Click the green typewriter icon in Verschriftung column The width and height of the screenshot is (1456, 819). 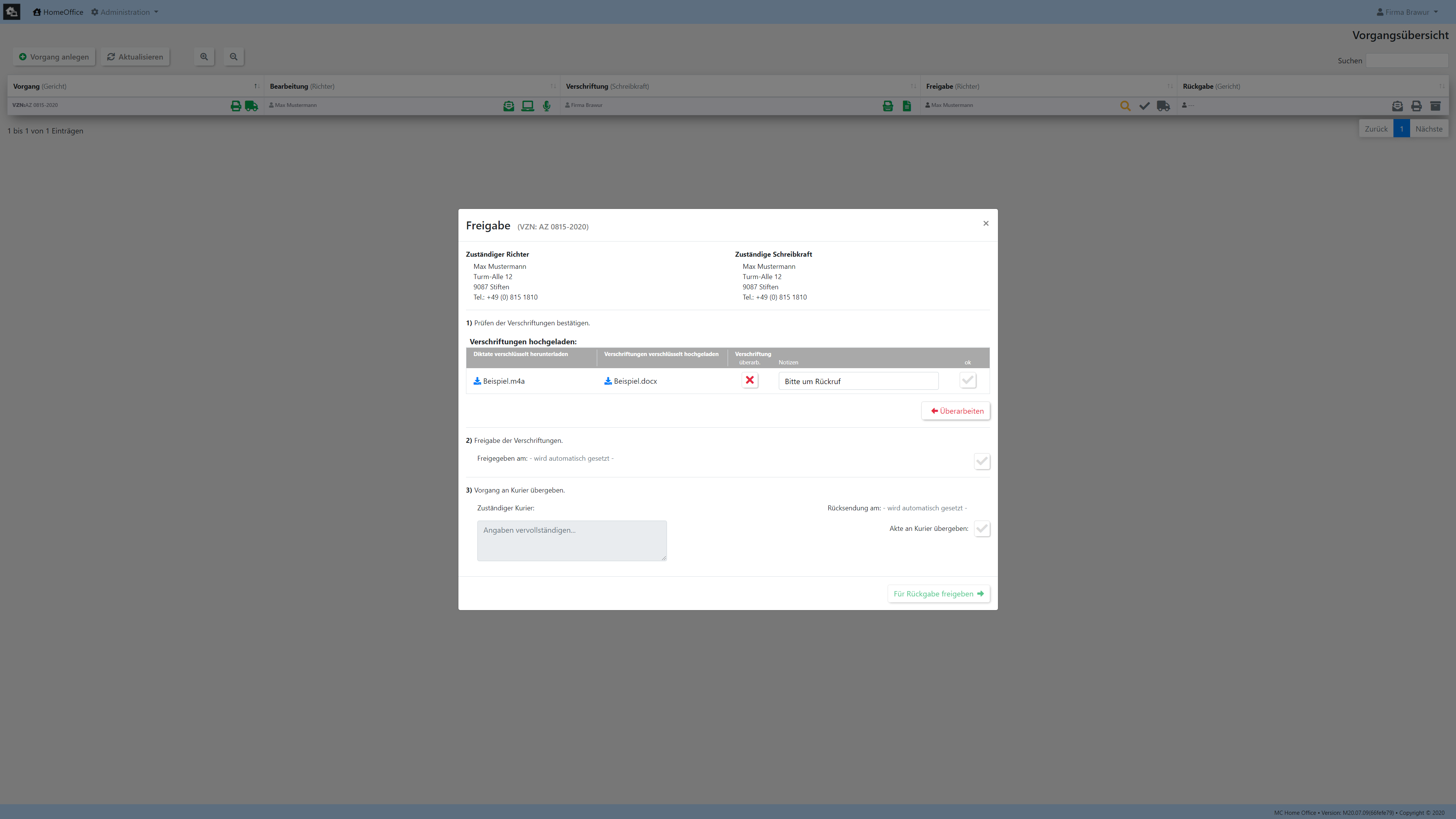(x=888, y=106)
